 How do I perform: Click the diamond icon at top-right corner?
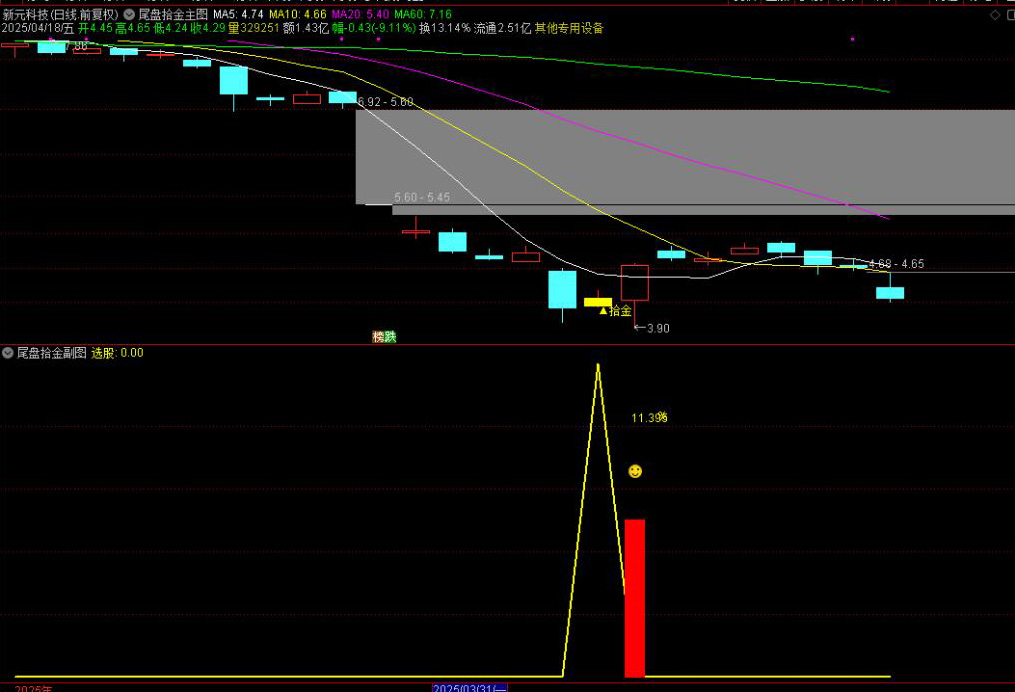click(994, 15)
